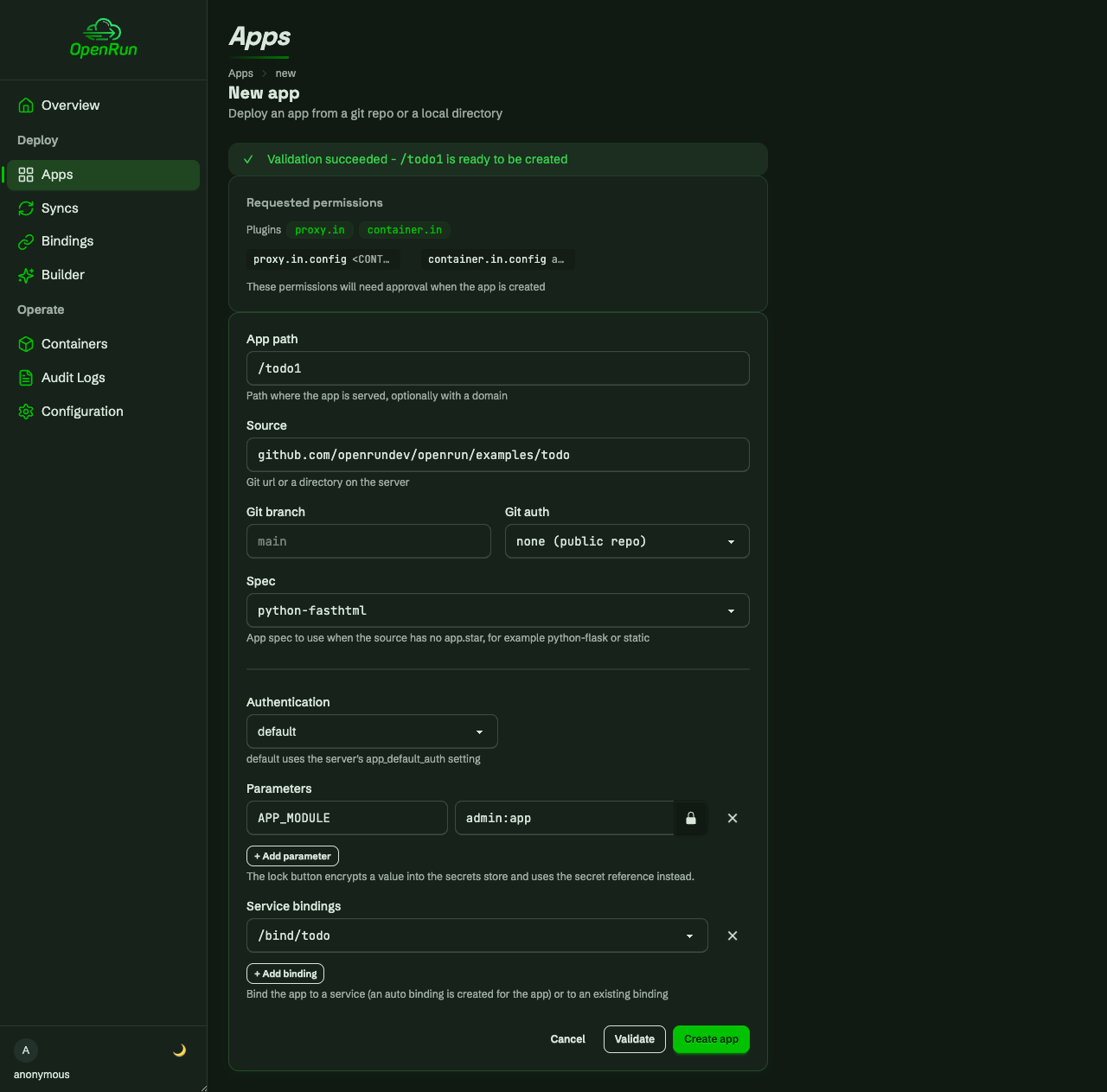Click the Configuration gear icon
1107x1092 pixels.
[26, 412]
